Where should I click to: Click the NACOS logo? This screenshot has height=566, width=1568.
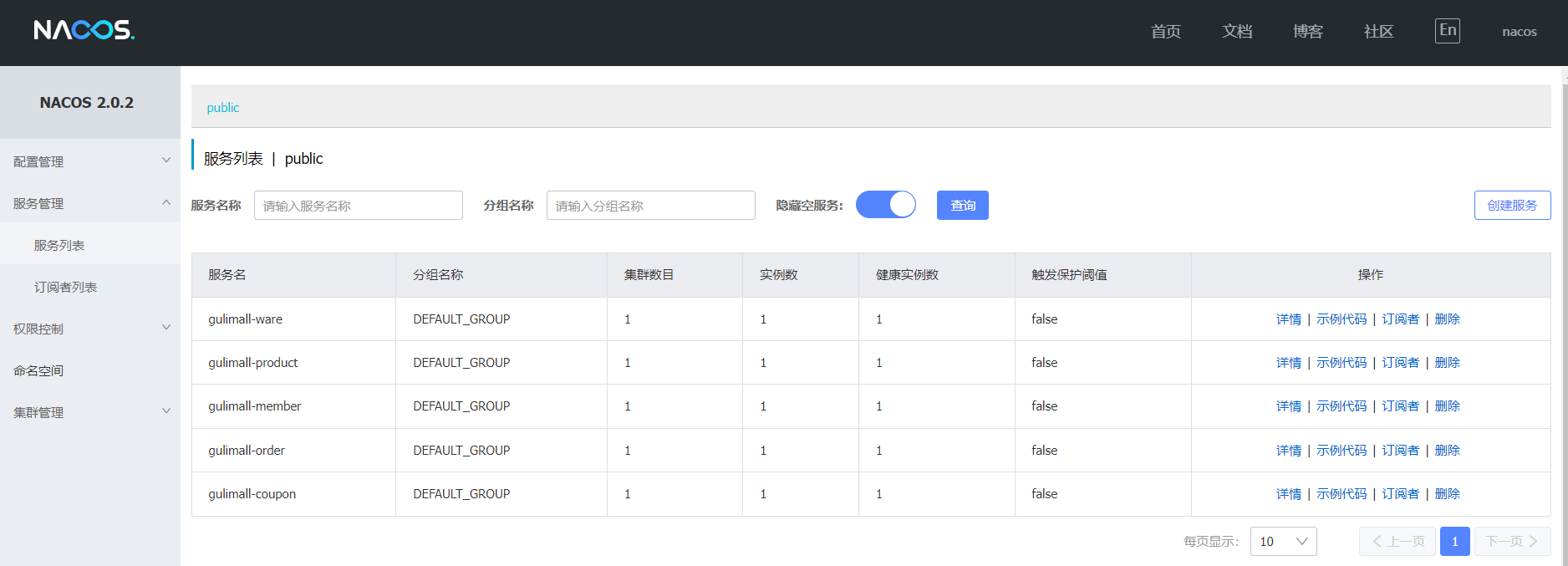[x=84, y=30]
